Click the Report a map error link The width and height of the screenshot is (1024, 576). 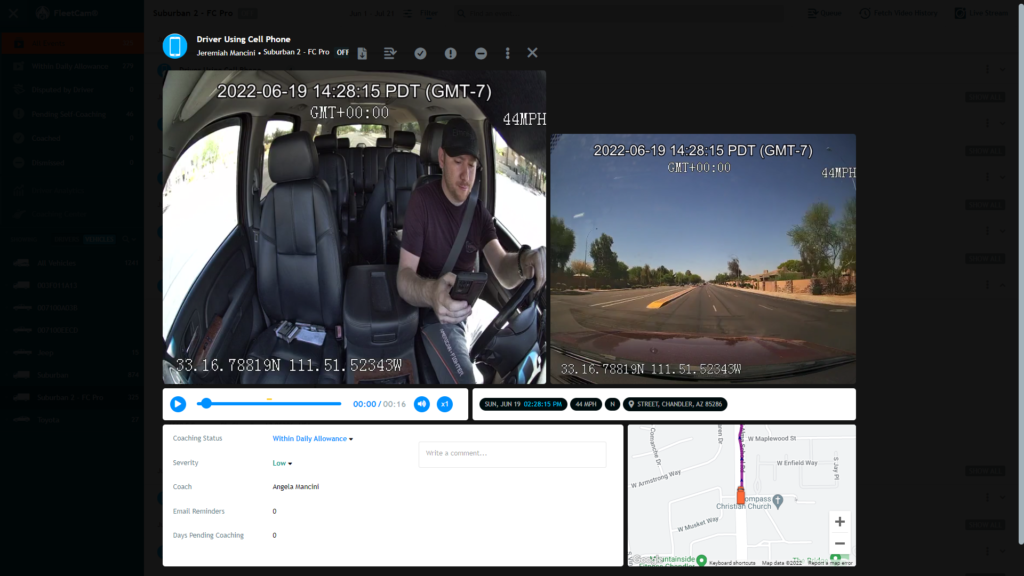(830, 563)
